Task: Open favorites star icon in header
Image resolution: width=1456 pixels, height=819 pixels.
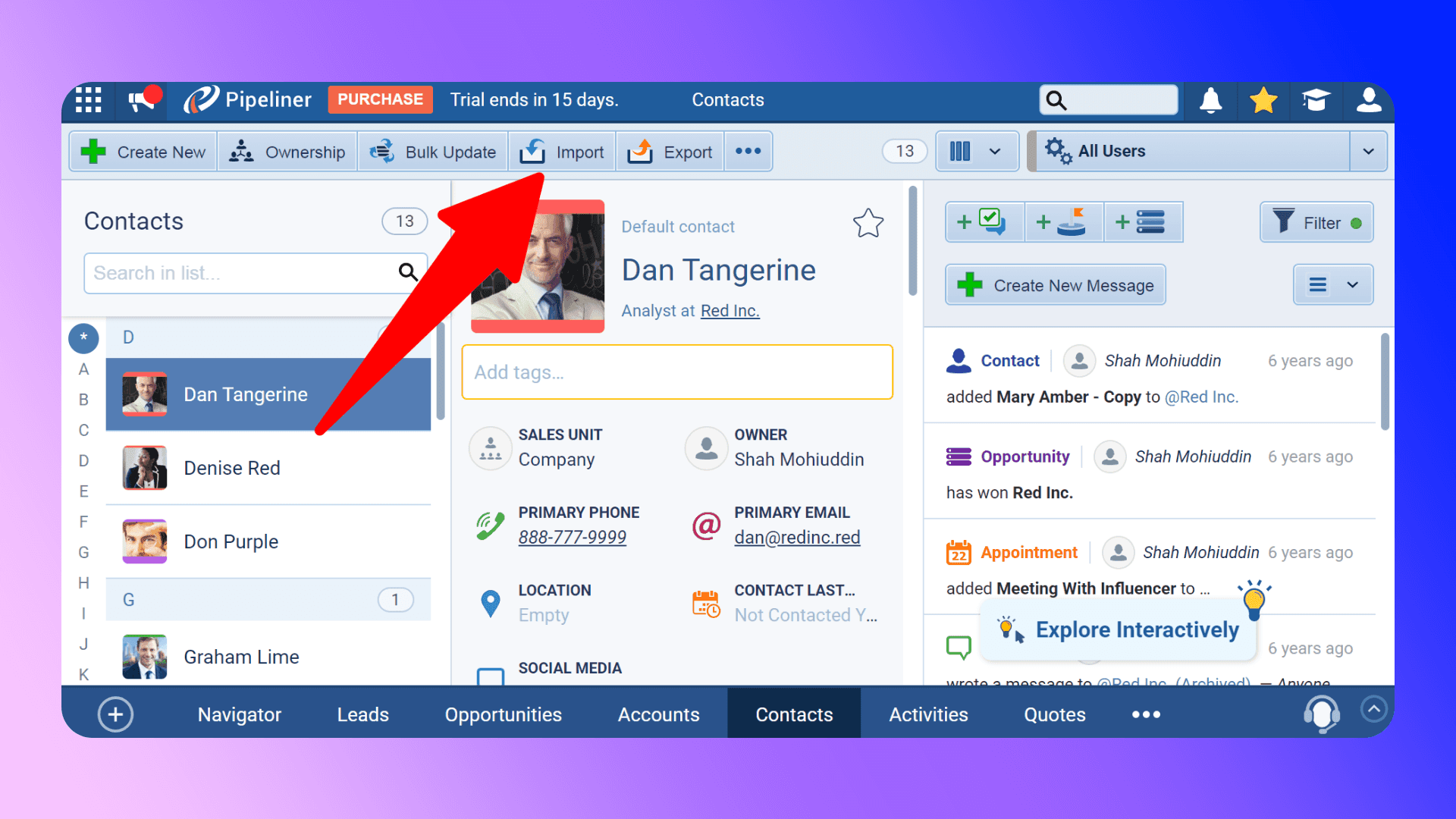Action: 1263,100
